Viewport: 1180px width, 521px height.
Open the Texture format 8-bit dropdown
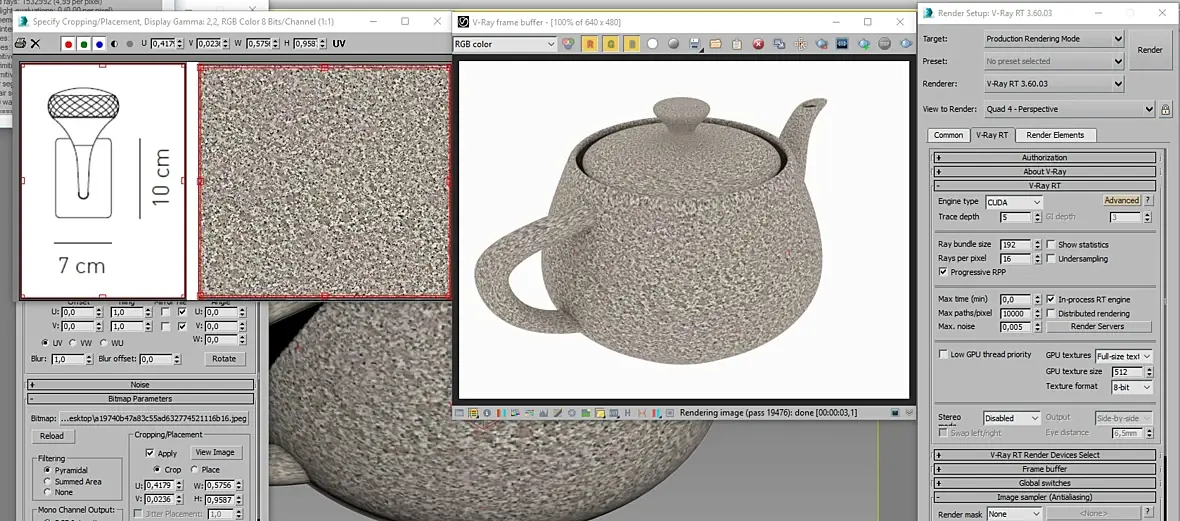click(1132, 387)
